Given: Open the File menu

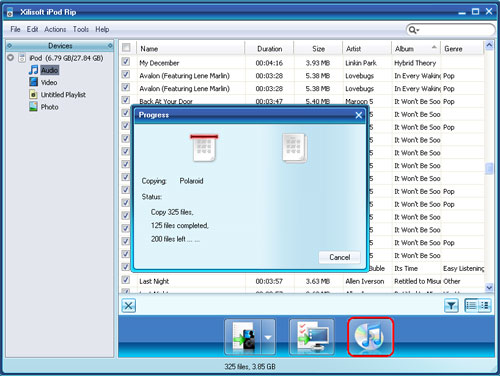Looking at the screenshot, I should [15, 29].
